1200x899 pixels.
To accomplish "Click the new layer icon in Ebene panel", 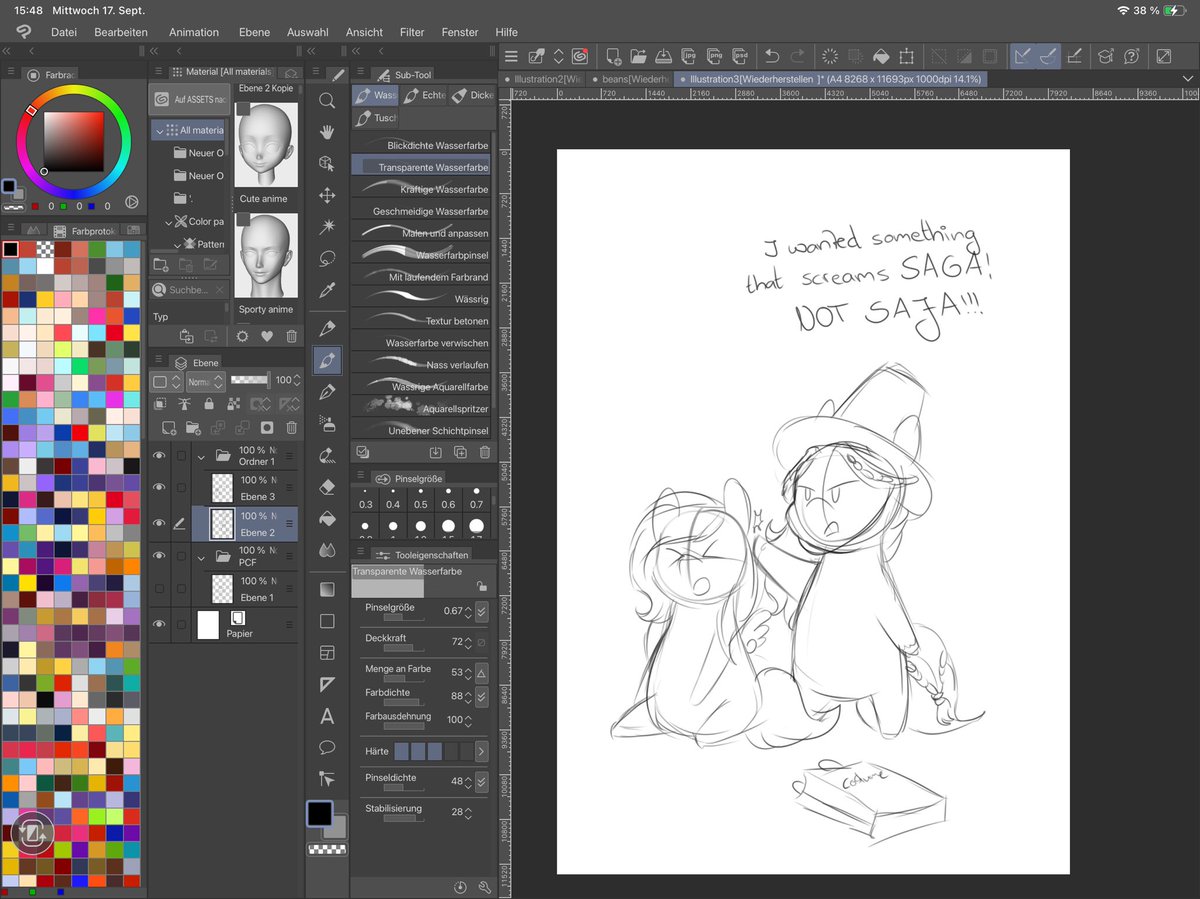I will (x=168, y=428).
